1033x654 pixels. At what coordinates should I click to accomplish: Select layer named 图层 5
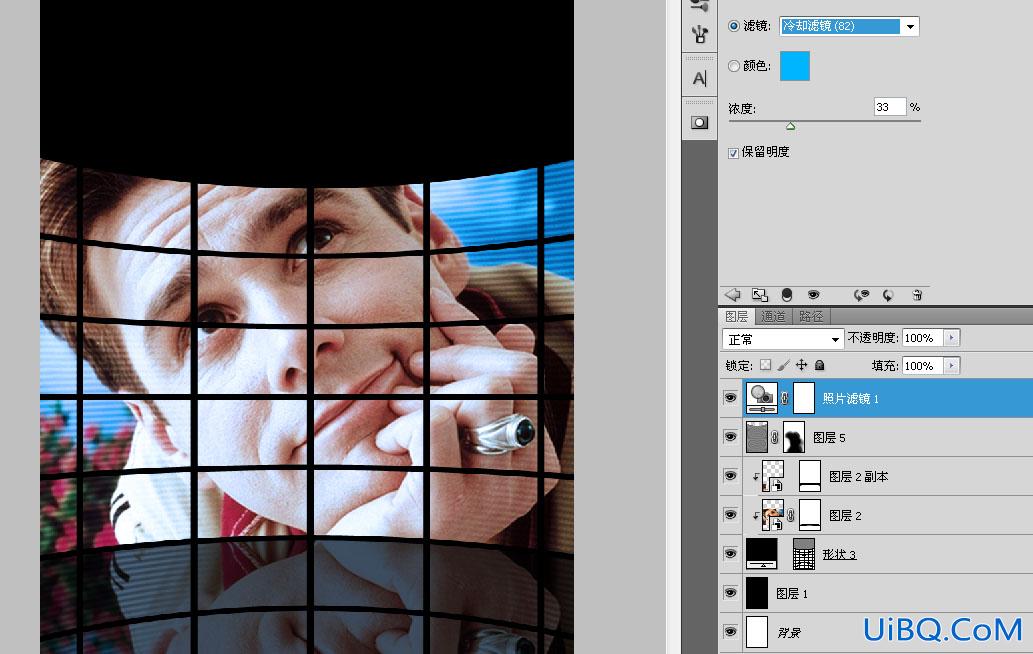[x=829, y=437]
